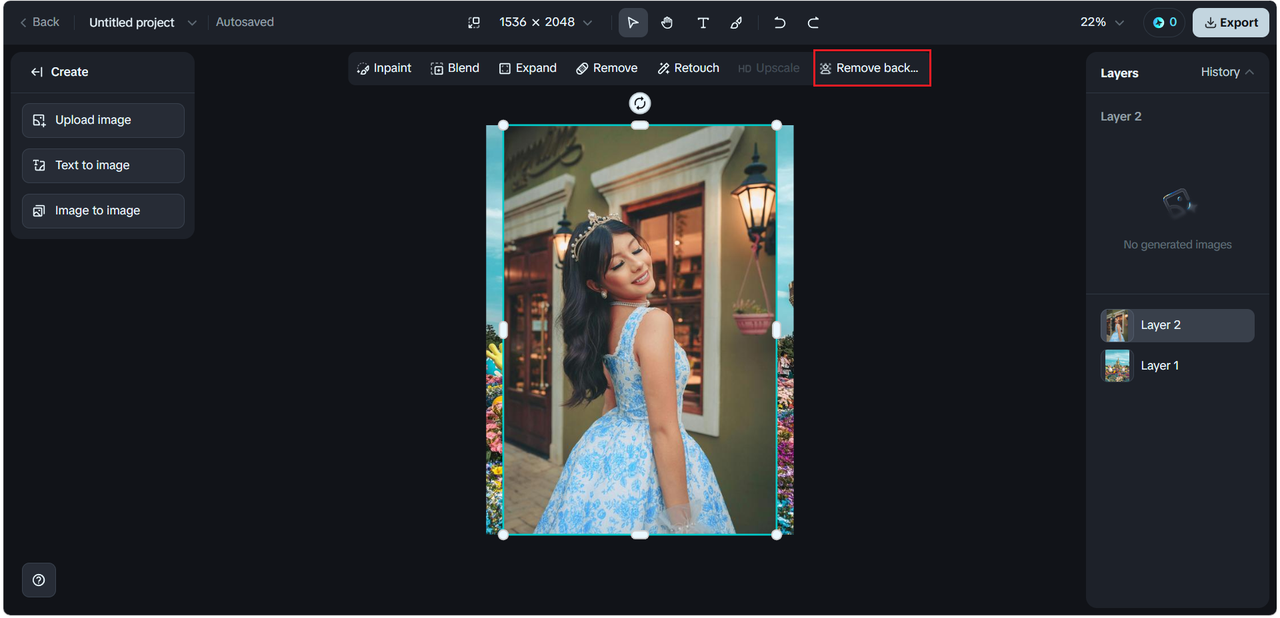1280x618 pixels.
Task: Undo the last action
Action: 780,22
